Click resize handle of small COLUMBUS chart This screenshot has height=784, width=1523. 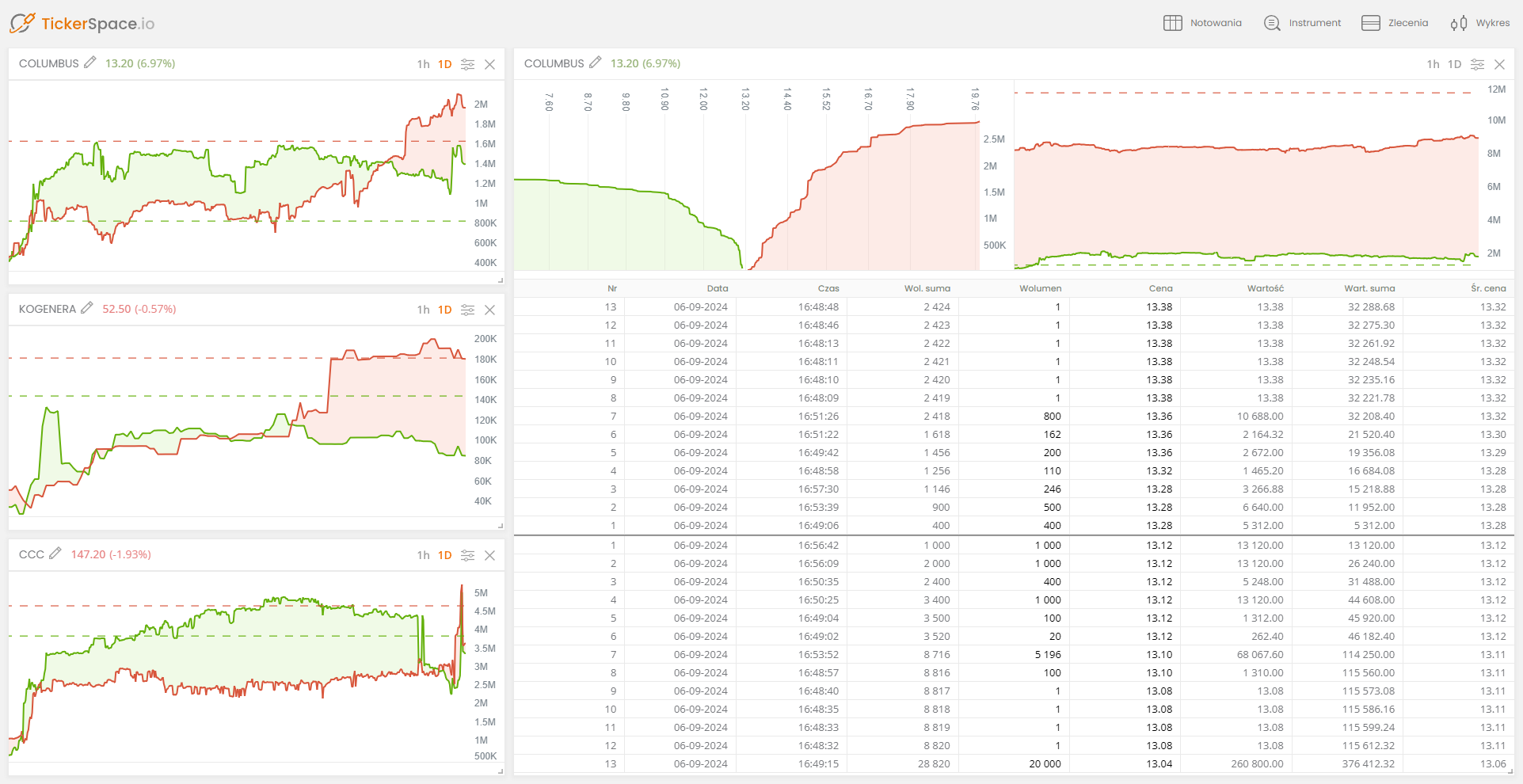pos(501,280)
